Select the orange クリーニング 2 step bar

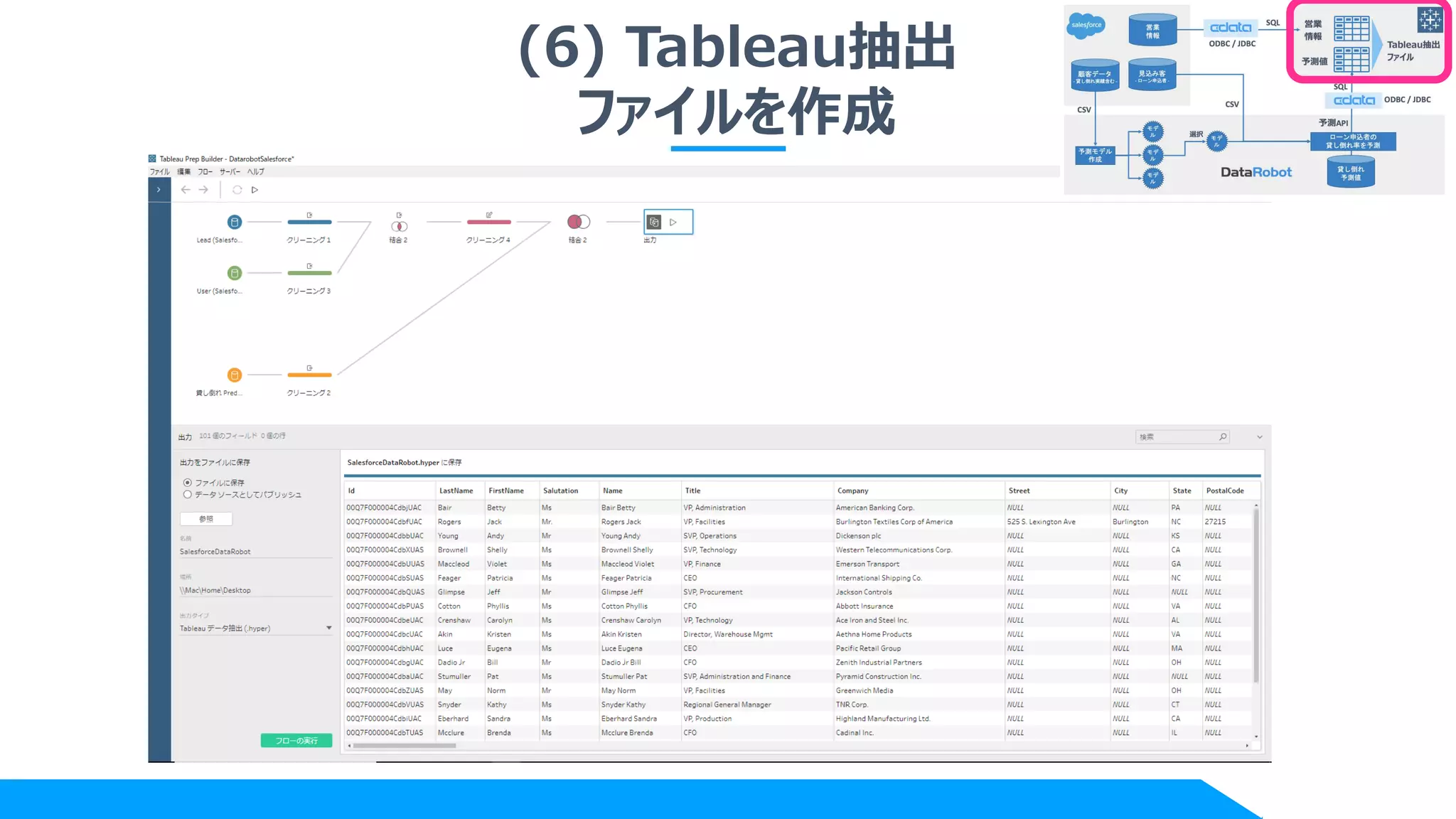tap(309, 375)
